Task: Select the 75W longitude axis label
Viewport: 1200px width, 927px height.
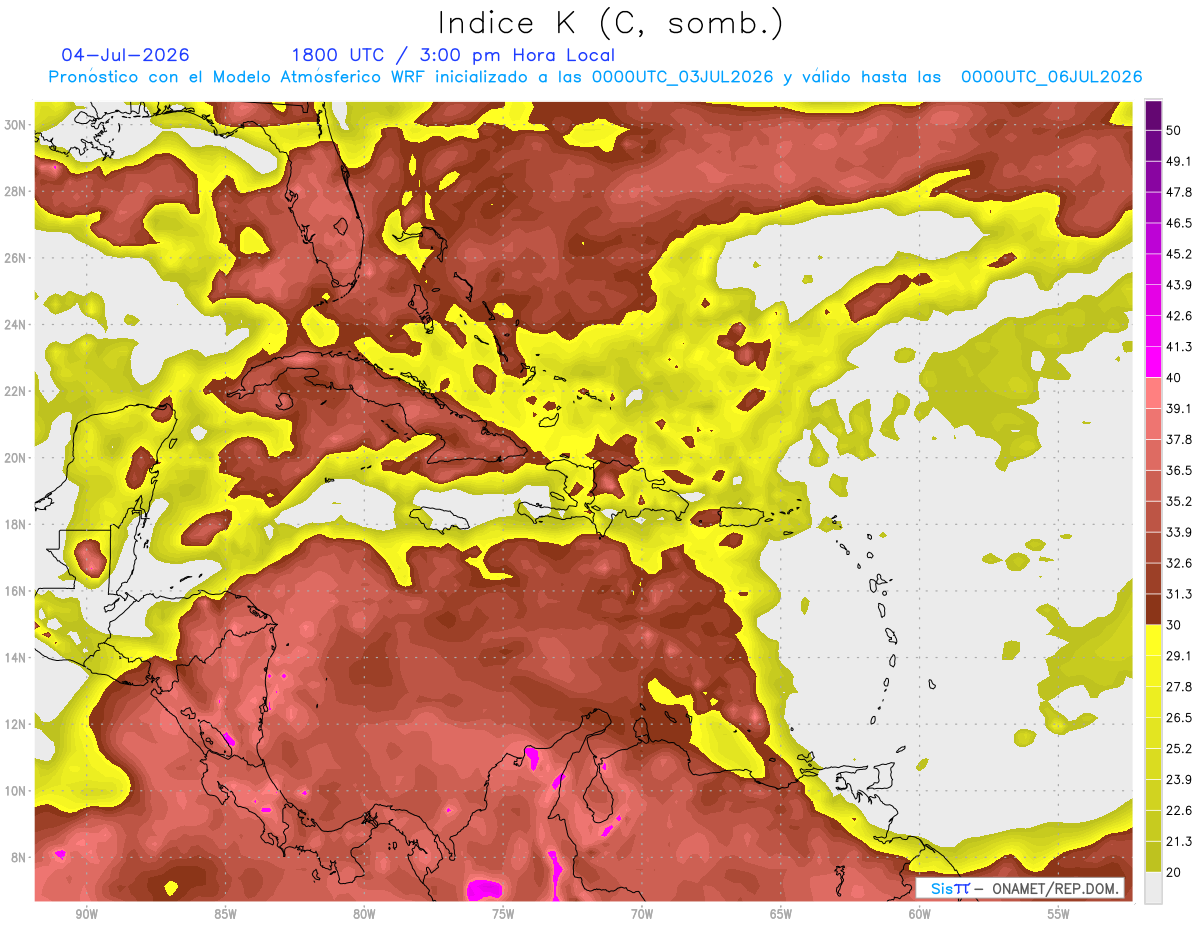Action: (x=503, y=915)
